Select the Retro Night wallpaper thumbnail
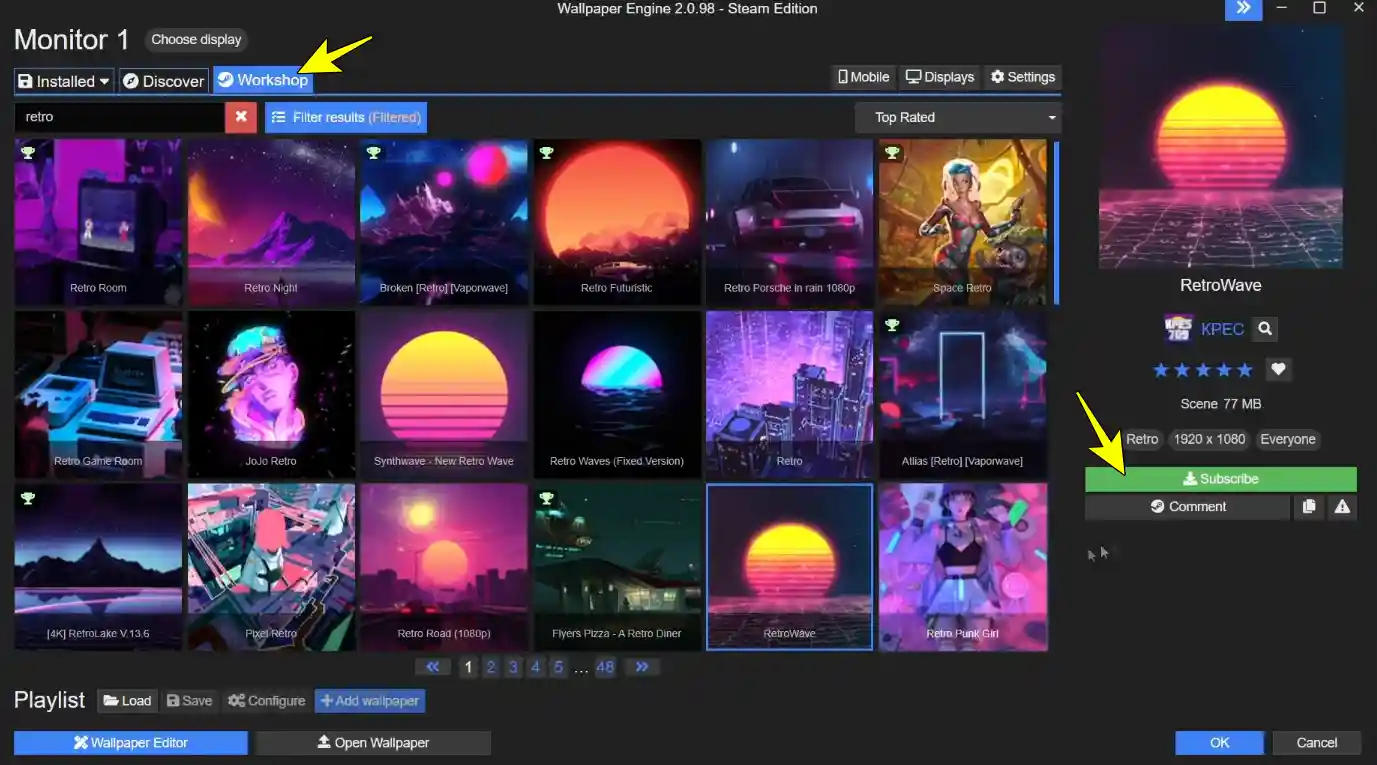Image resolution: width=1377 pixels, height=765 pixels. (x=271, y=221)
